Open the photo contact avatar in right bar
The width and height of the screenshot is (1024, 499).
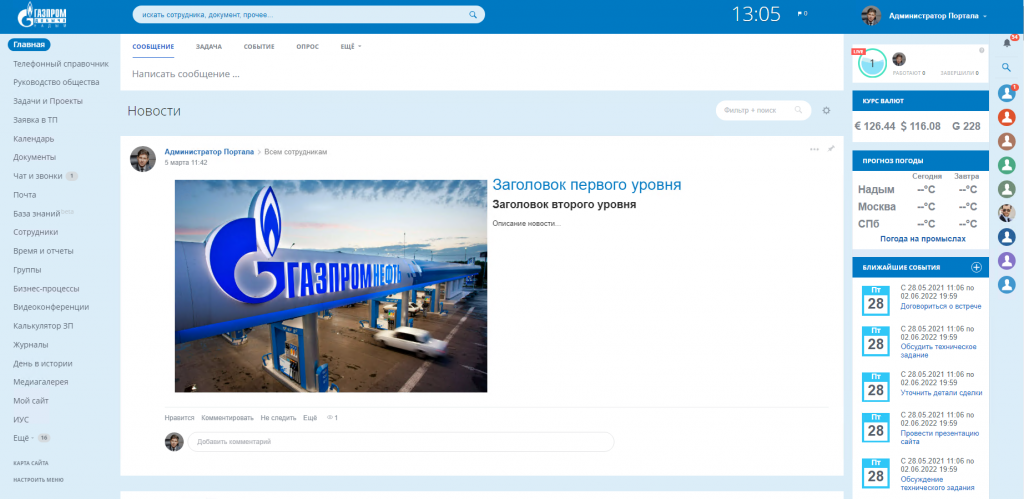coord(1006,213)
